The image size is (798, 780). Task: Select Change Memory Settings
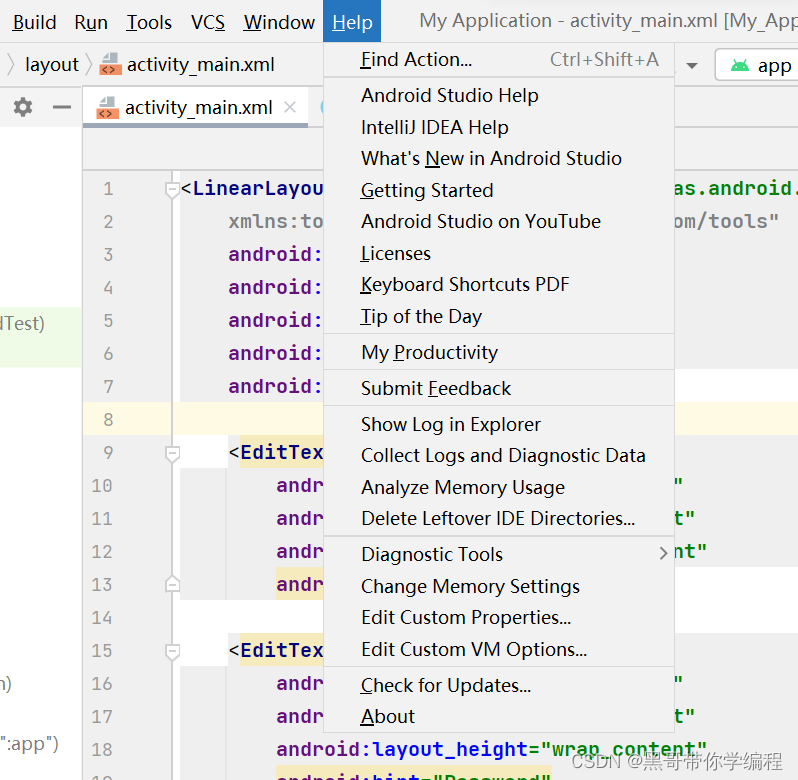coord(499,587)
